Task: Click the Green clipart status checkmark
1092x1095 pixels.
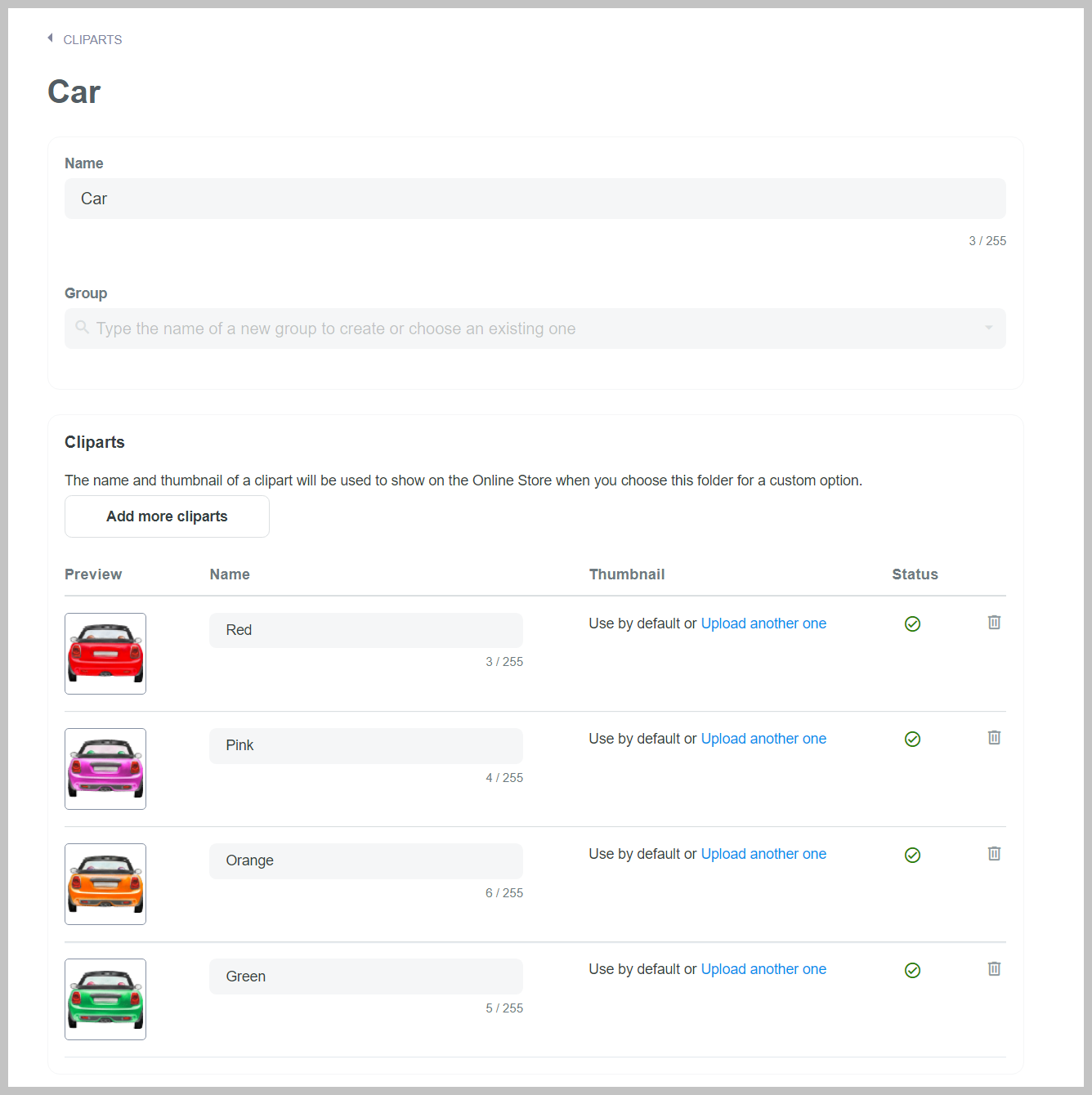Action: click(x=913, y=971)
